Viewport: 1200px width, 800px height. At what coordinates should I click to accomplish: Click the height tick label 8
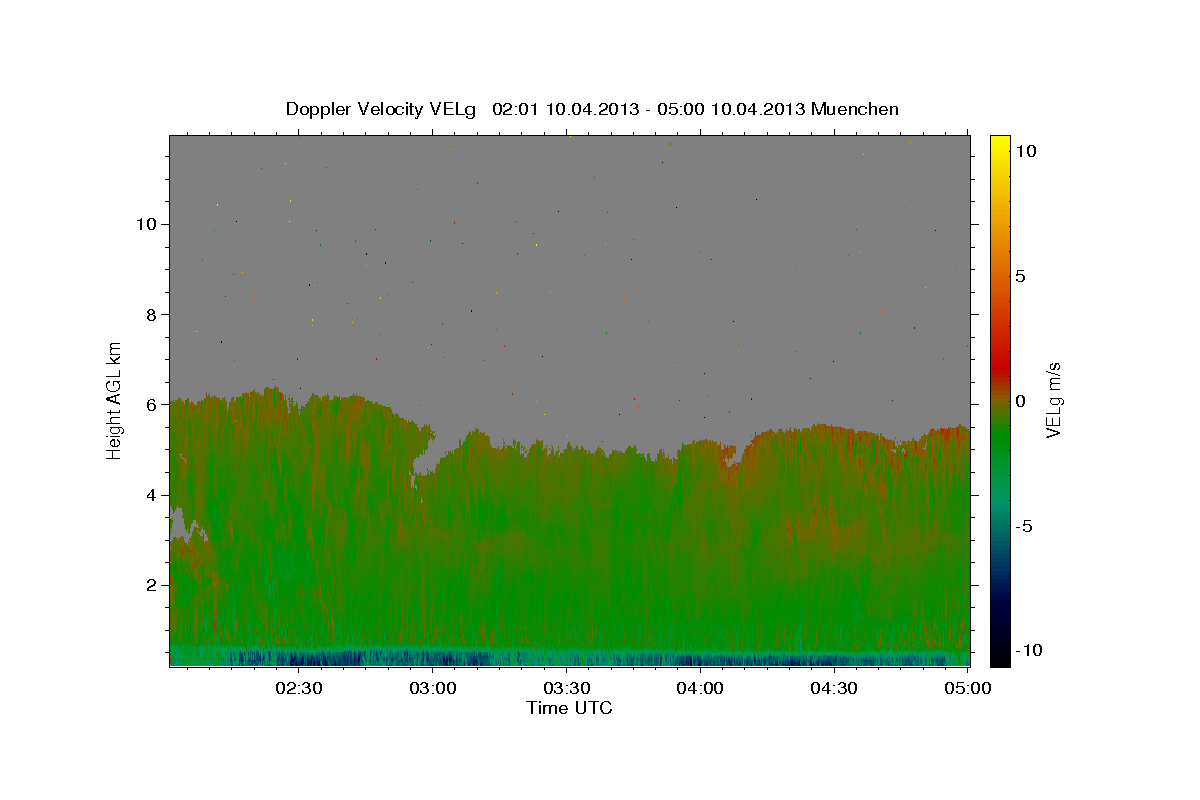(151, 314)
